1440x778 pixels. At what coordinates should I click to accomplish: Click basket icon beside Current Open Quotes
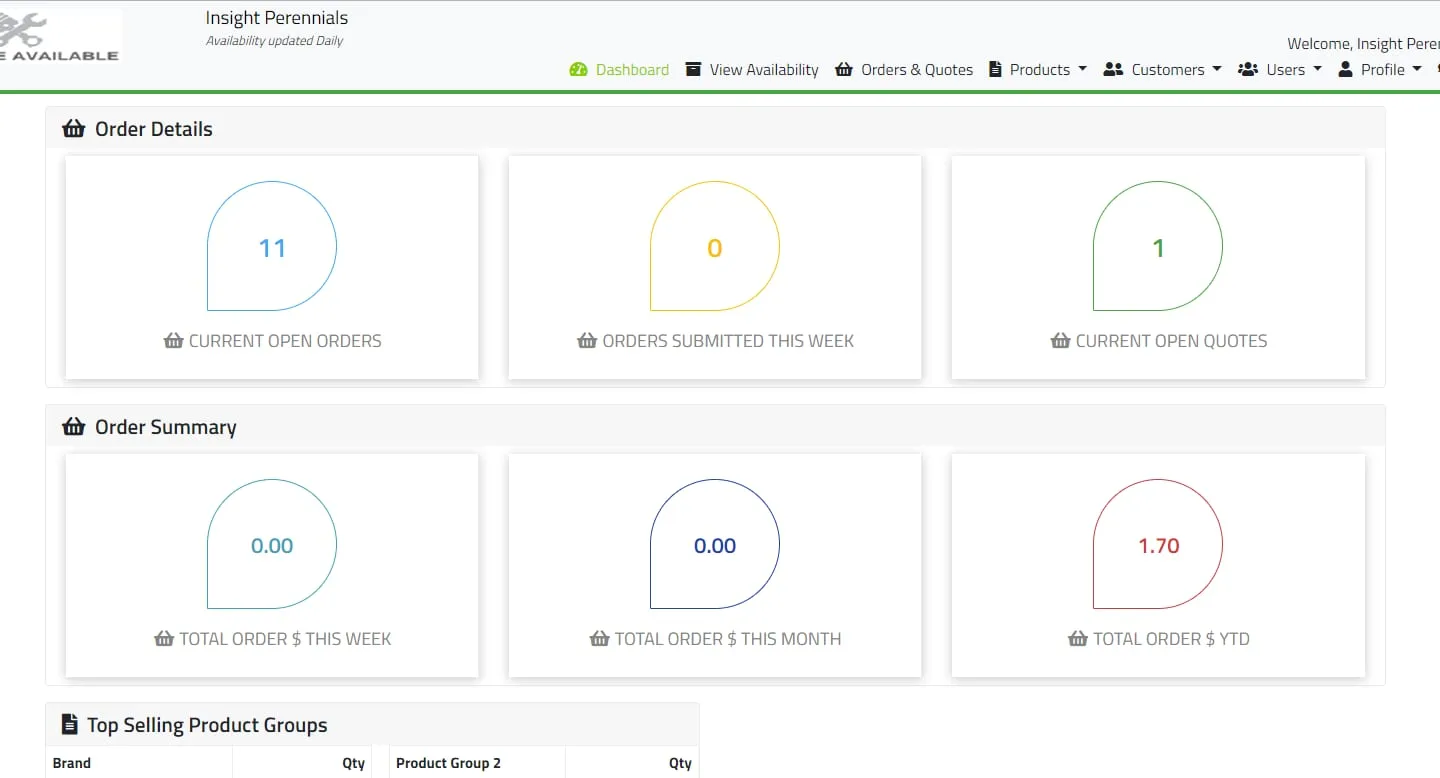pos(1061,341)
